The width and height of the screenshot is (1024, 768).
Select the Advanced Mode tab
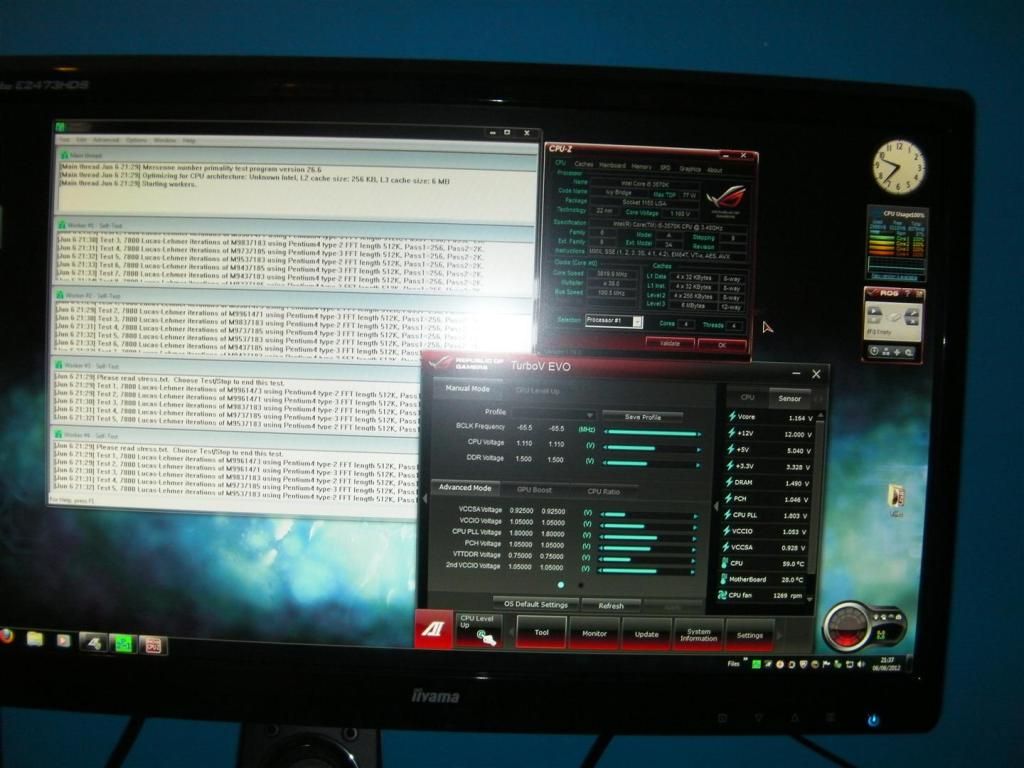465,488
